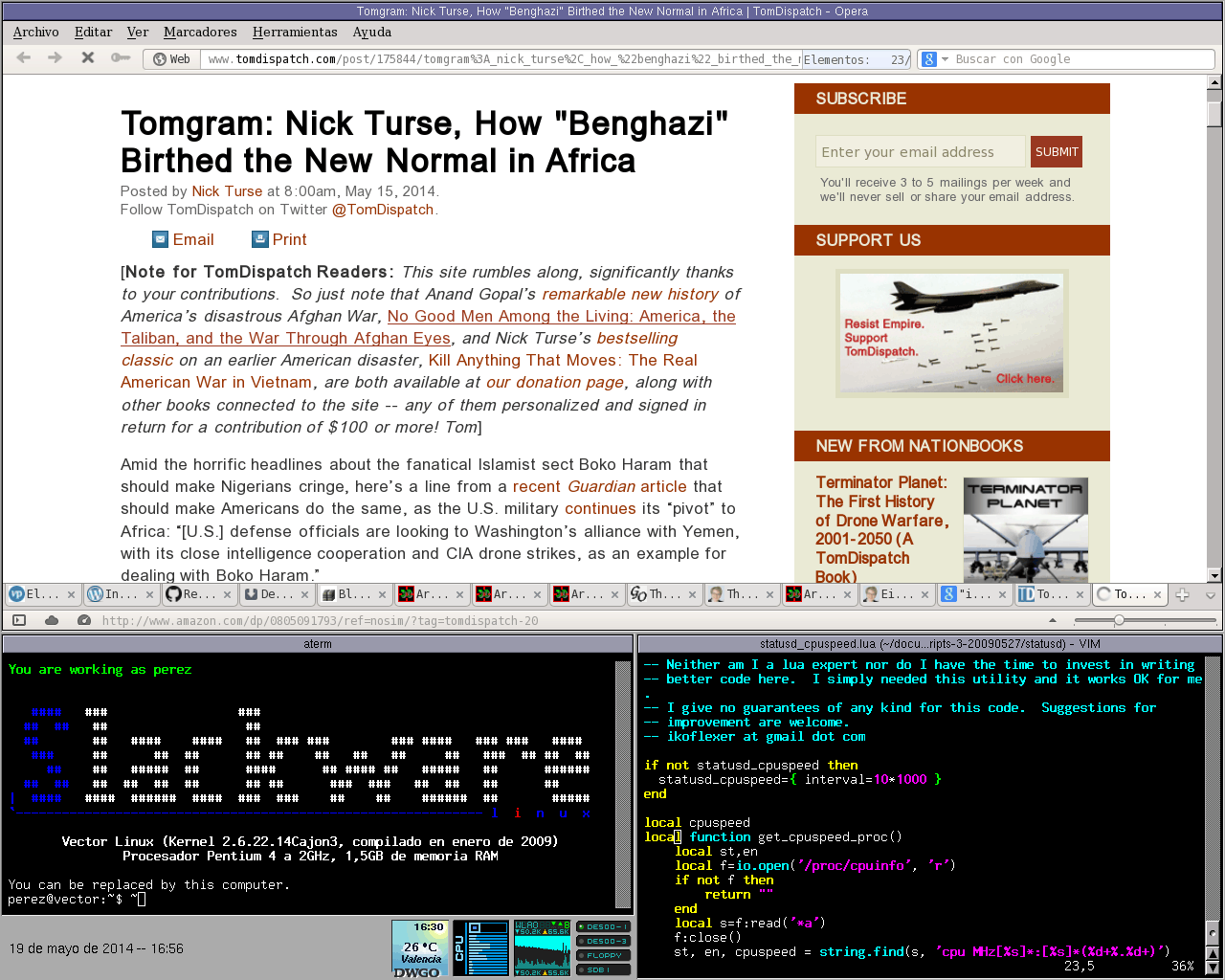Viewport: 1225px width, 980px height.
Task: Open the Editar menu
Action: coord(94,32)
